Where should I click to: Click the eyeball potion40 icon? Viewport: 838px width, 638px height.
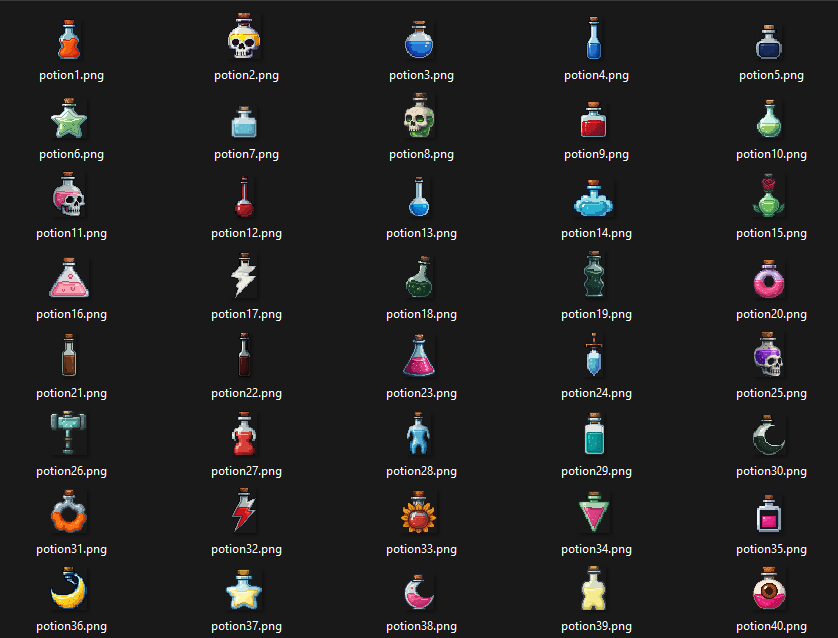point(769,588)
